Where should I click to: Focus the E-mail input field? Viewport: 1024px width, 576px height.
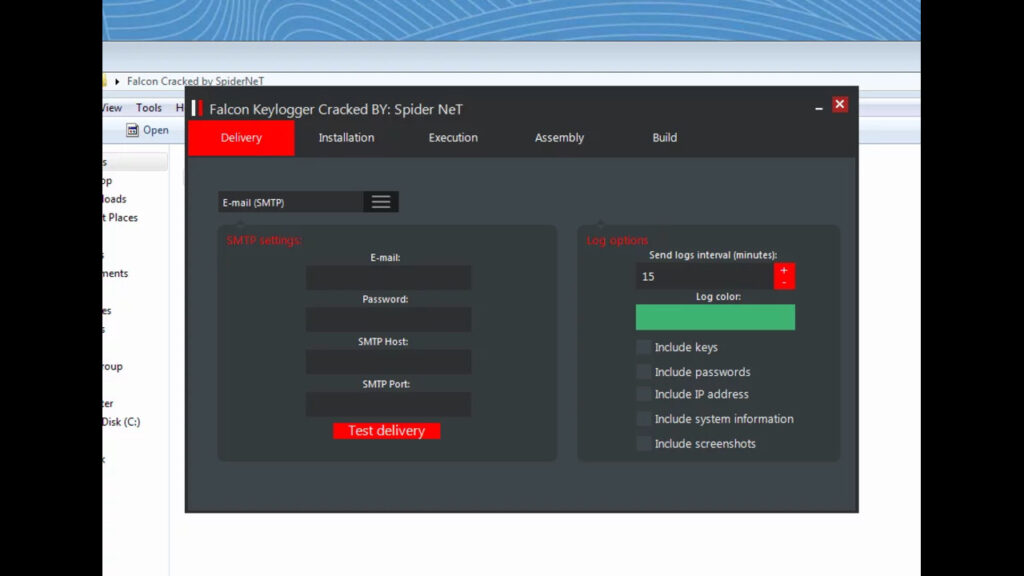click(x=388, y=278)
